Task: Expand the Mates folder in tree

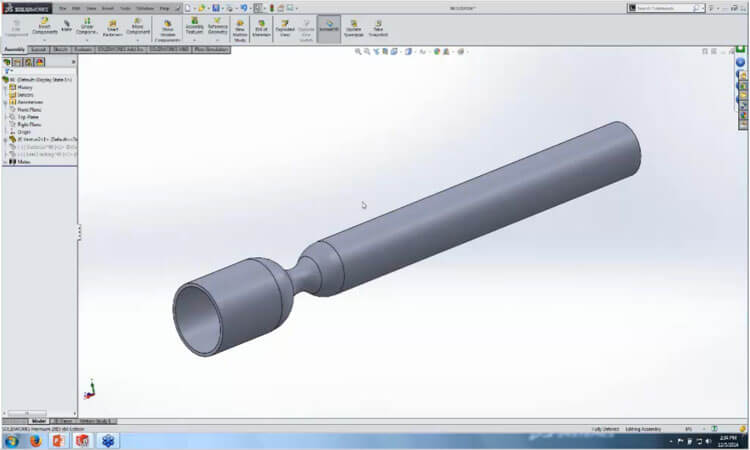Action: click(x=6, y=161)
